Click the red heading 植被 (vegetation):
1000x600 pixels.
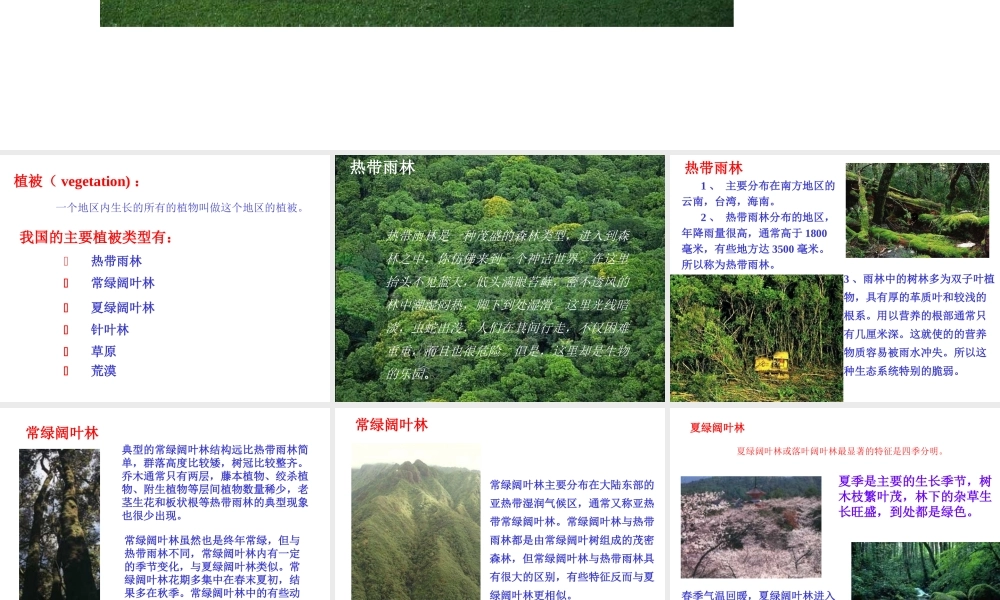pyautogui.click(x=77, y=182)
